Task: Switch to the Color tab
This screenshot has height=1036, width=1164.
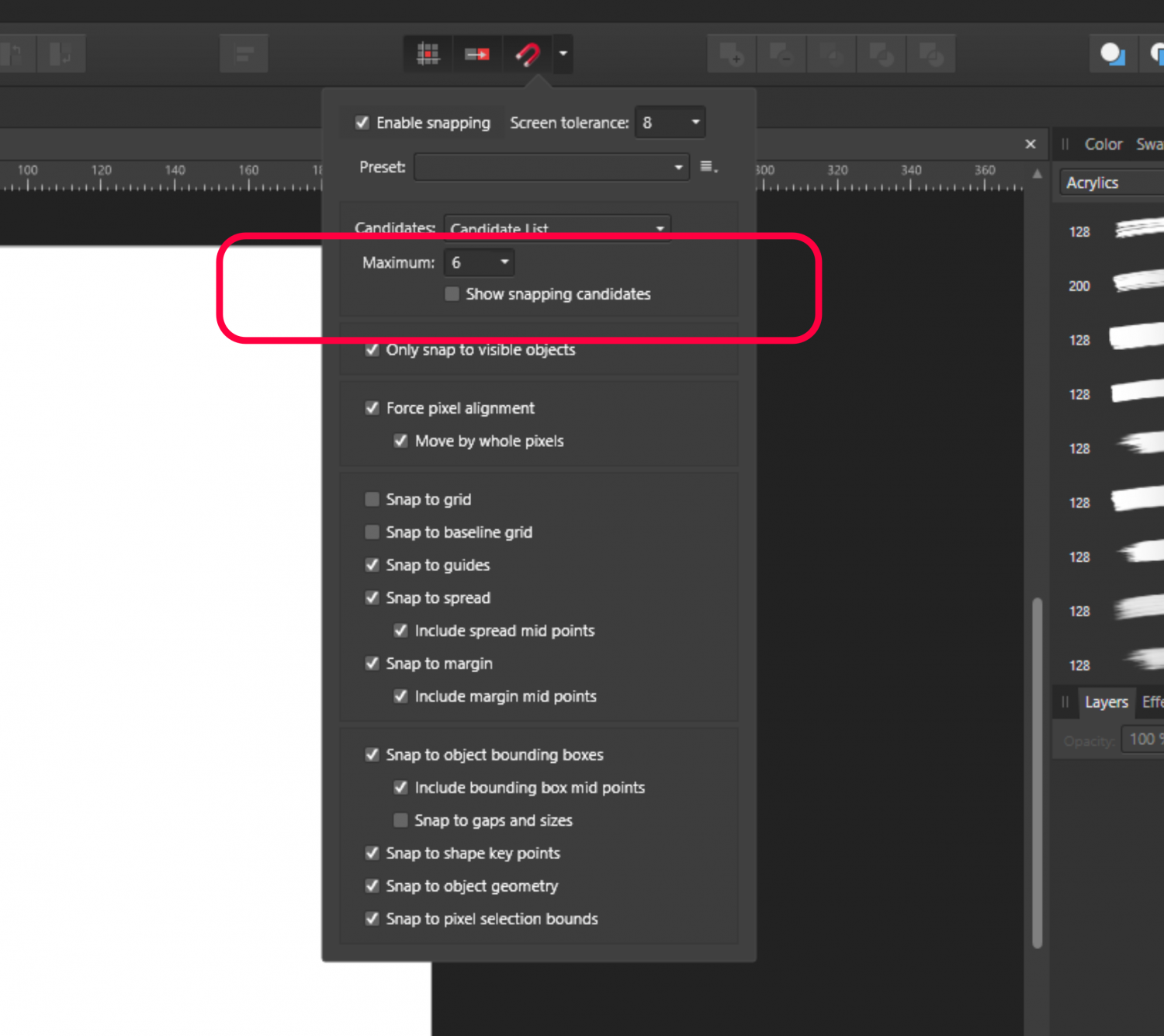Action: coord(1103,144)
